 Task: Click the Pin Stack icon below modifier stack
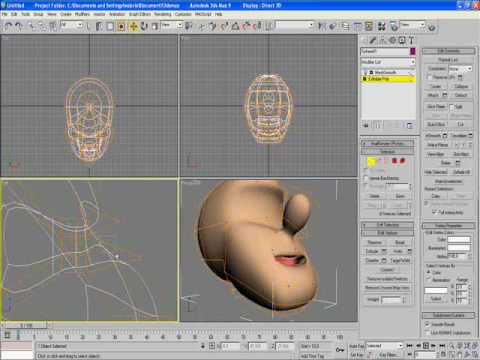(x=366, y=125)
